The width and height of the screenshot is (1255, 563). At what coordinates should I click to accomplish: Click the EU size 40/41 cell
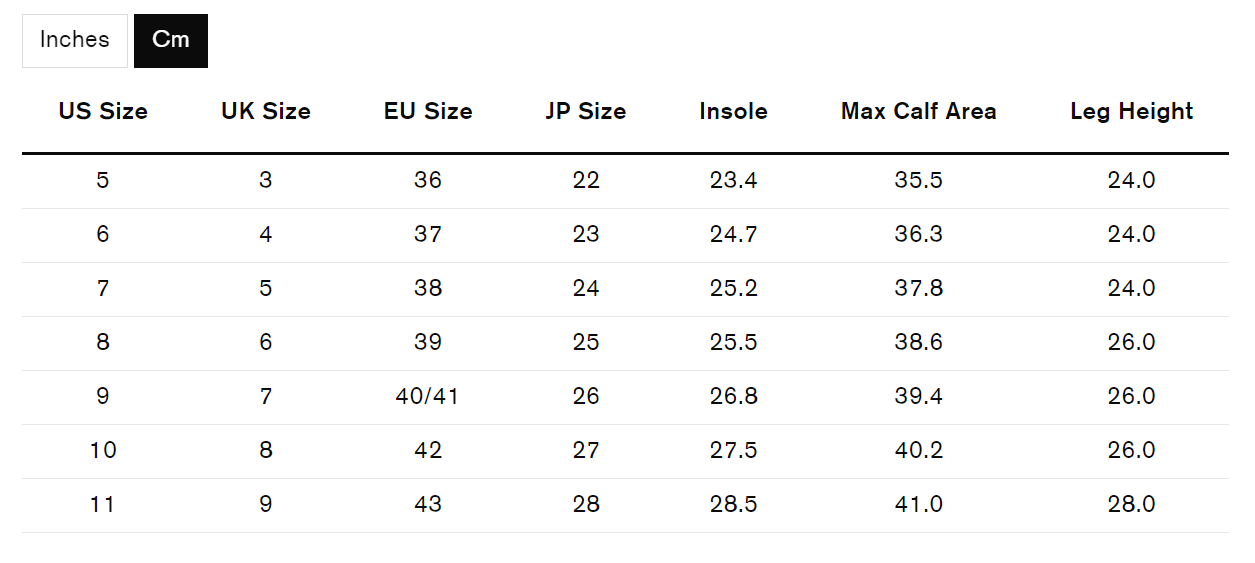pos(428,397)
